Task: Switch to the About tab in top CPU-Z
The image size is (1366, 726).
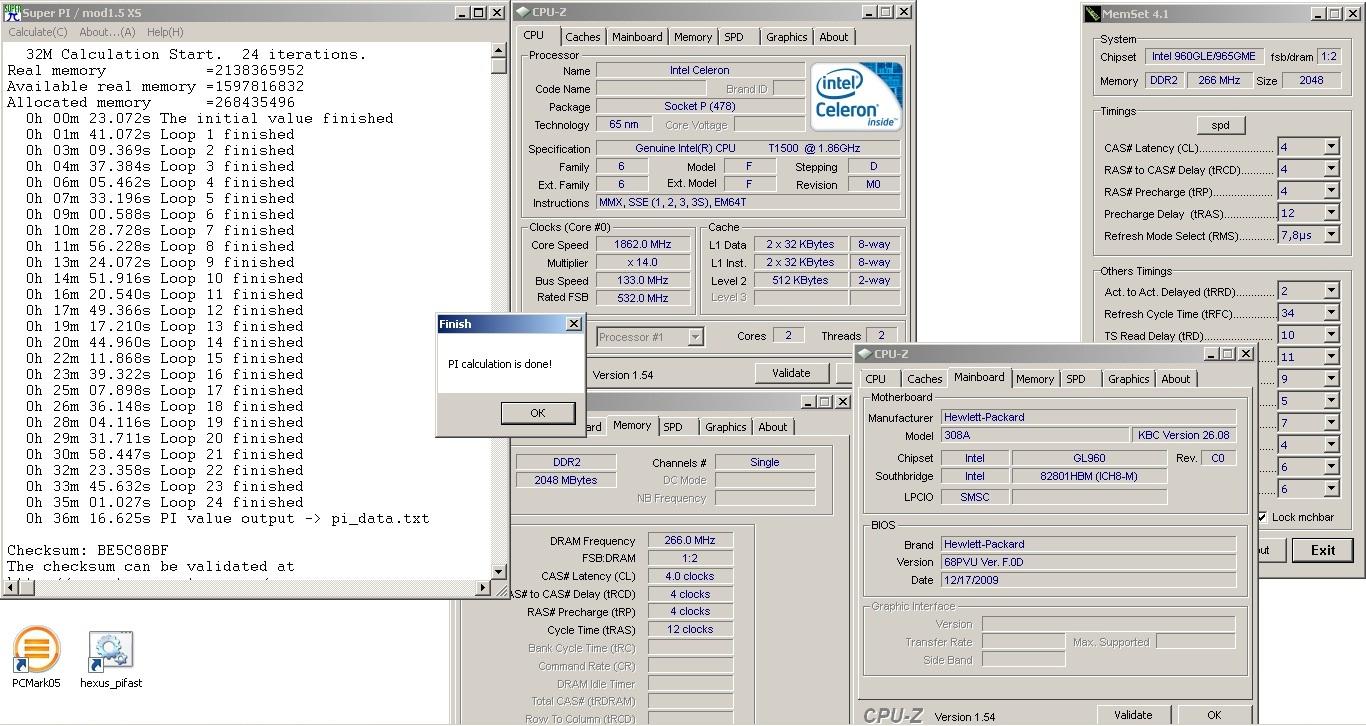Action: (x=833, y=37)
